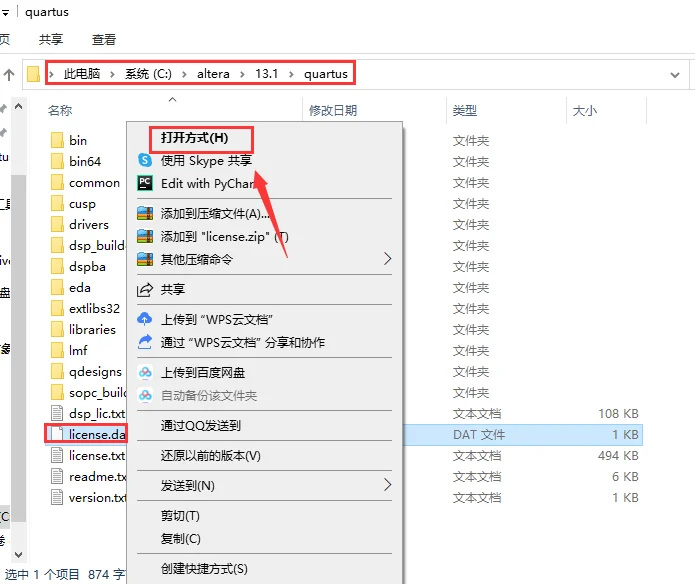Click the share icon beside 共享 menu entry
Screen dimensions: 695x584
click(145, 290)
